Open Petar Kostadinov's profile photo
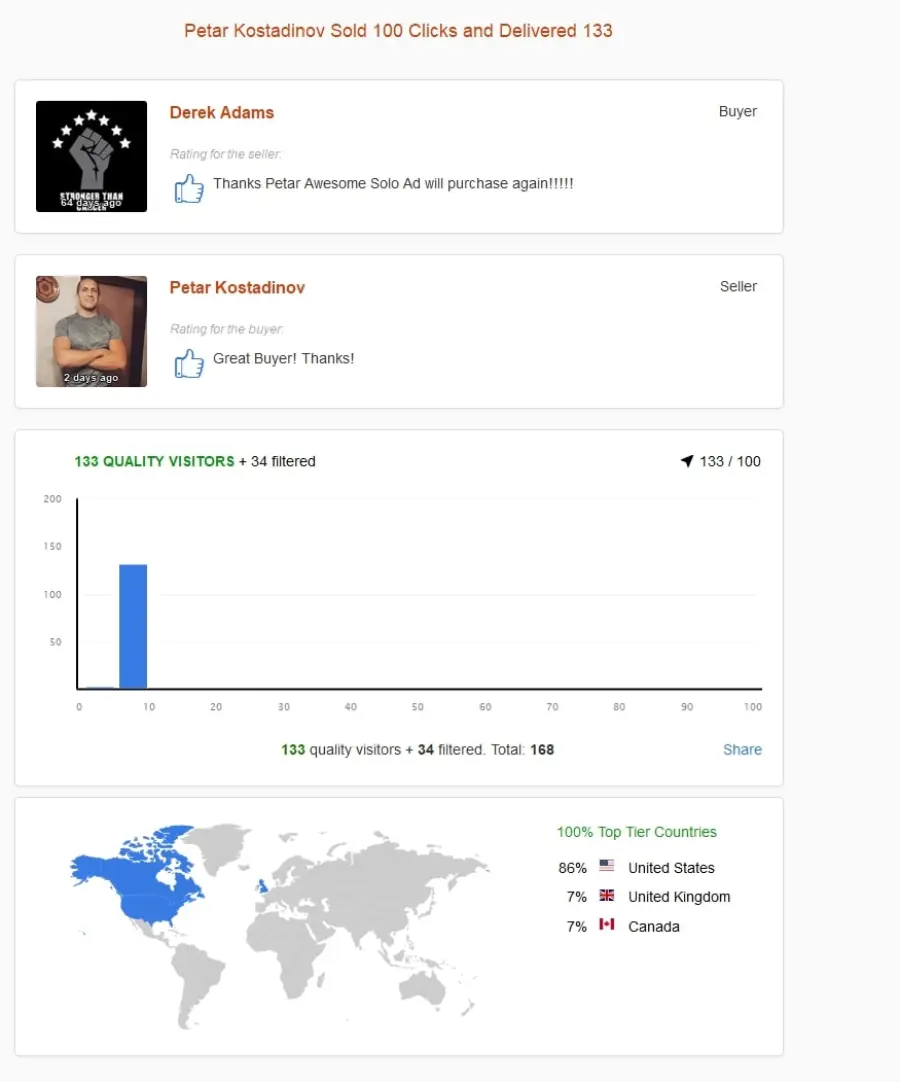 point(91,331)
